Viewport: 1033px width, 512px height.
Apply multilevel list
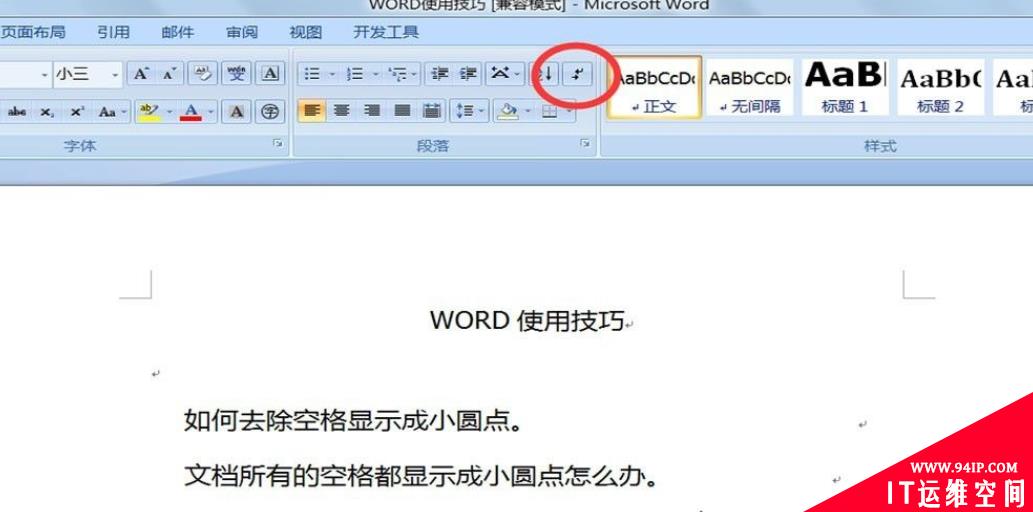pos(398,74)
